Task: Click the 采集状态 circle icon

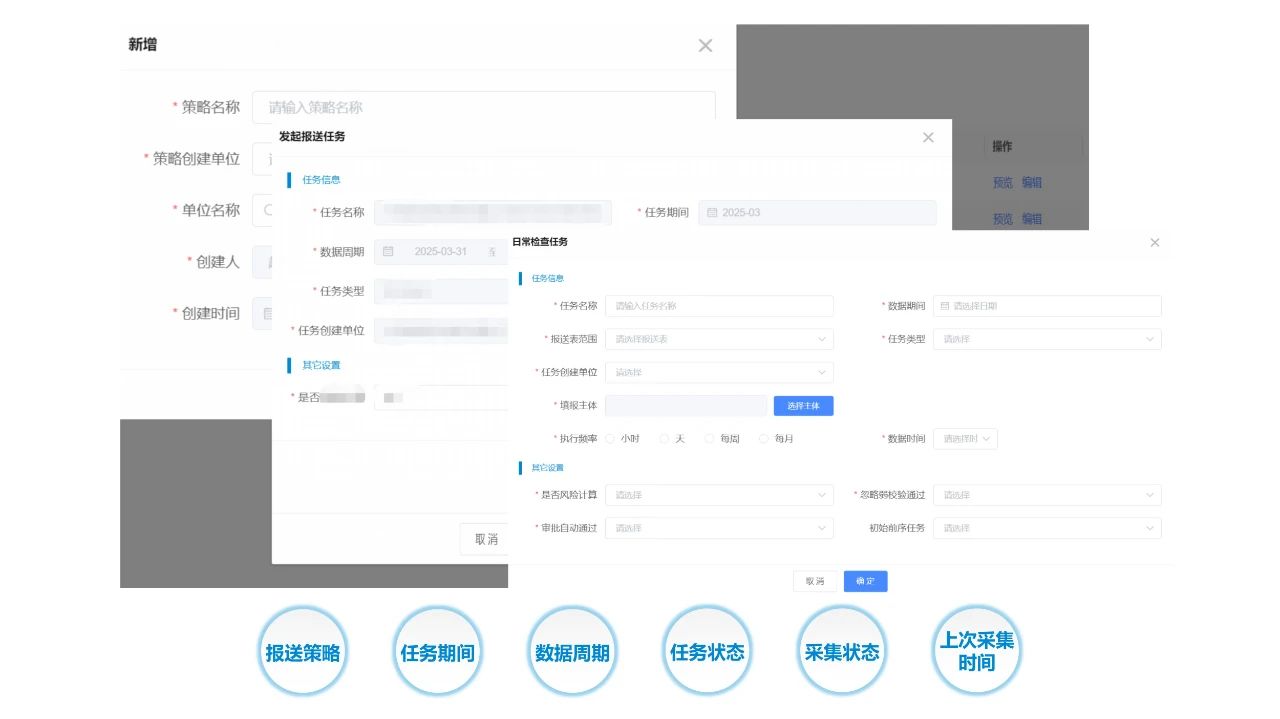Action: click(x=842, y=652)
